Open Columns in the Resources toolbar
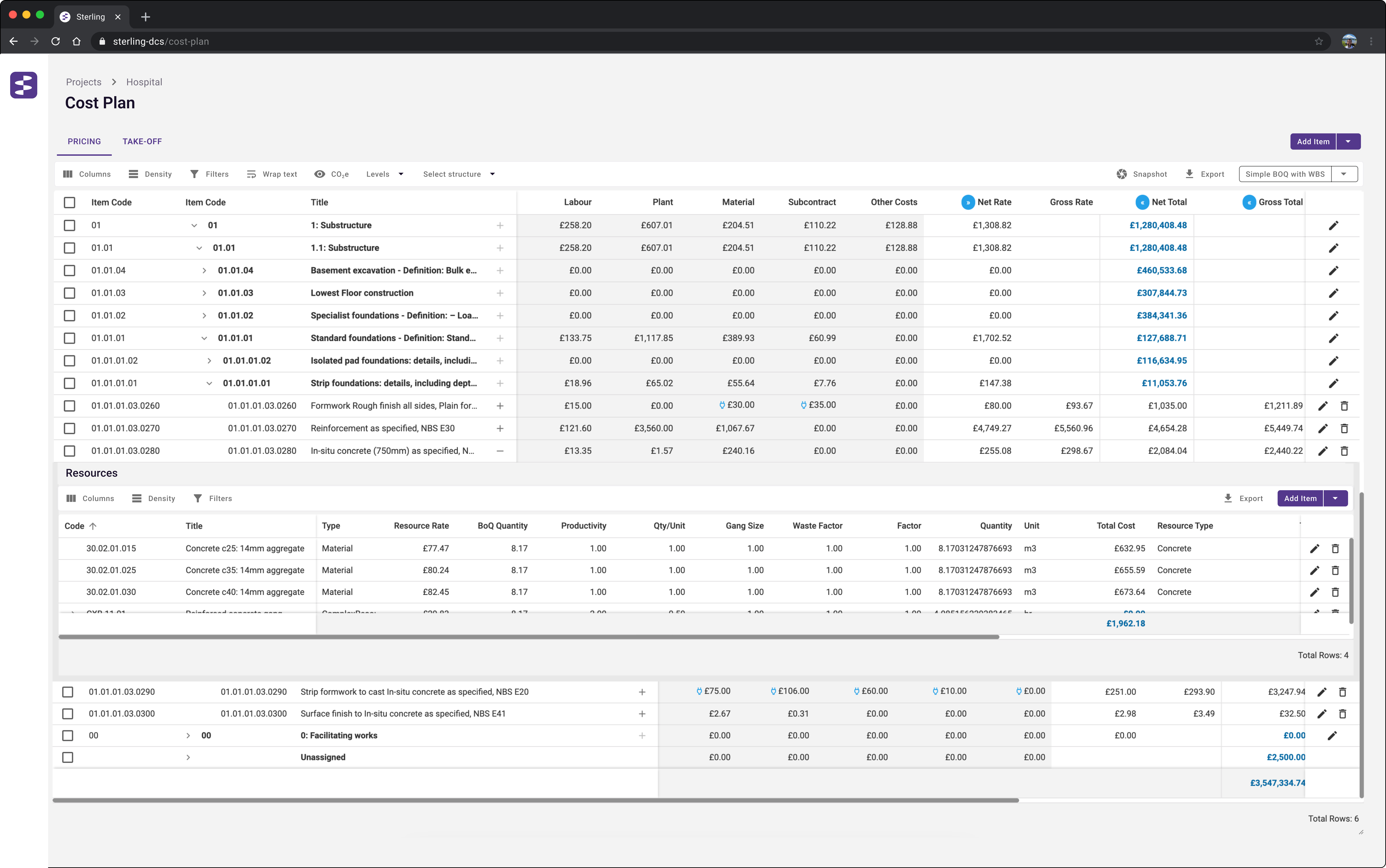Viewport: 1386px width, 868px height. coord(90,498)
